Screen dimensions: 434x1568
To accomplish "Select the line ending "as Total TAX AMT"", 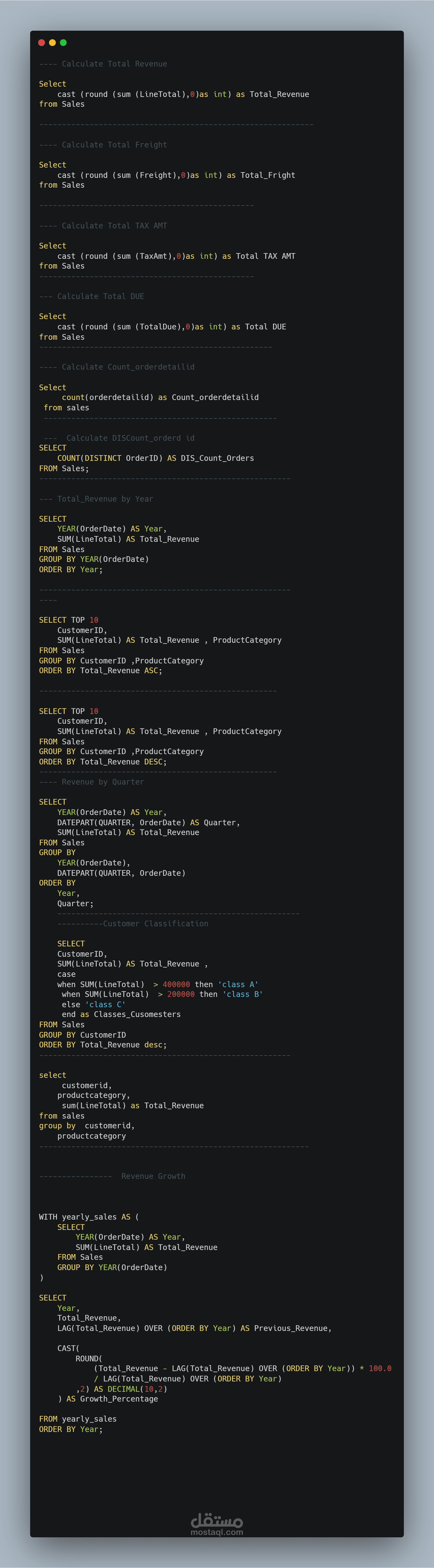I will pyautogui.click(x=177, y=256).
